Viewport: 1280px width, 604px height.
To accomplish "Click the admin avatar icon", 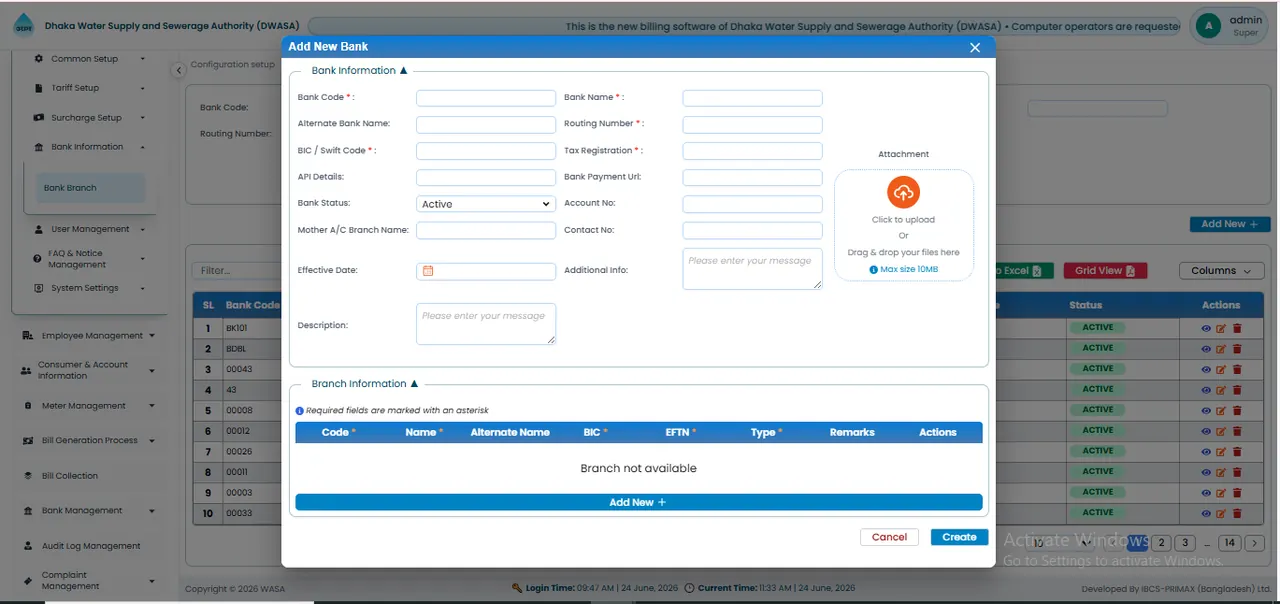I will 1209,26.
